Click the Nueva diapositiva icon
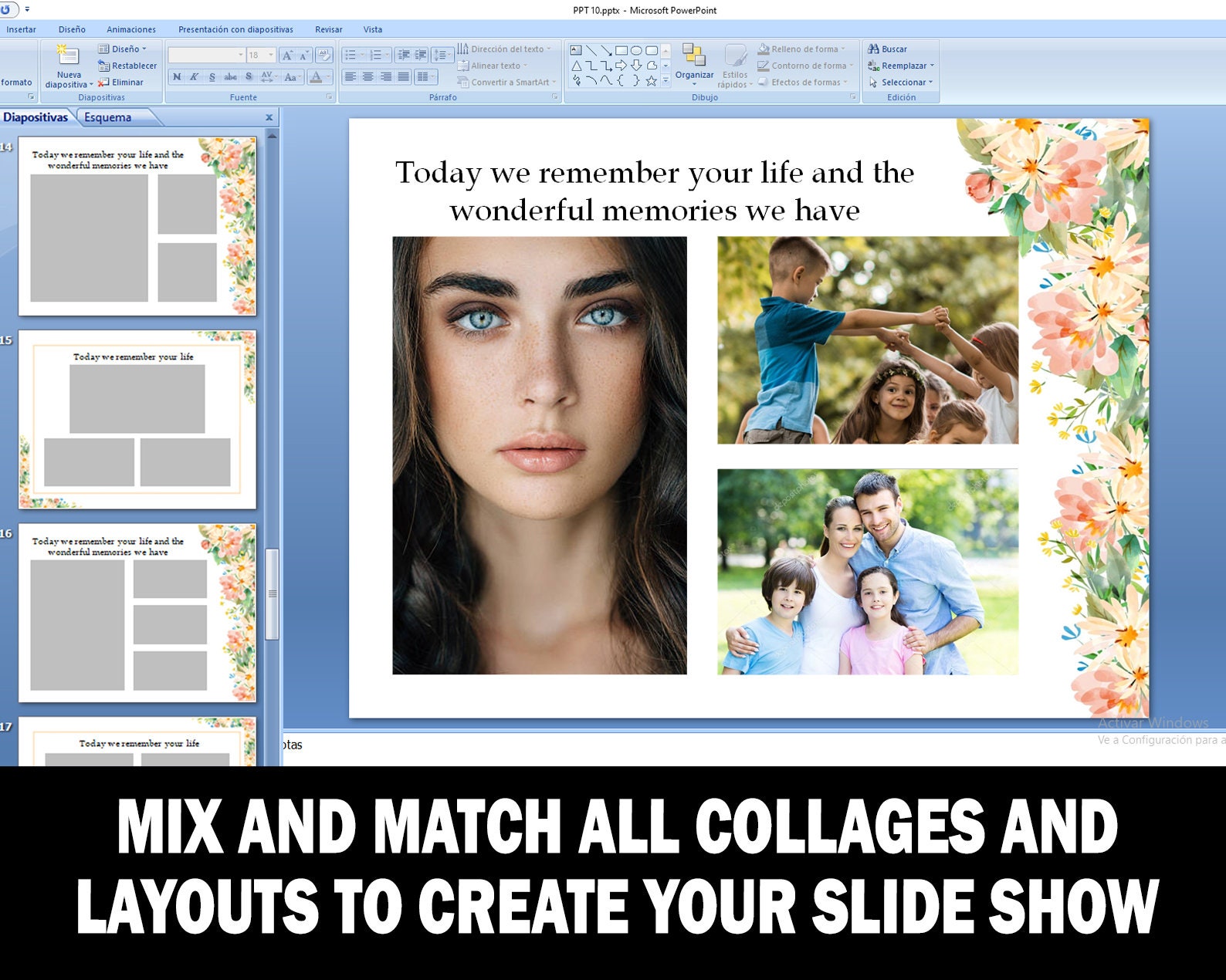The height and width of the screenshot is (980, 1226). tap(68, 55)
